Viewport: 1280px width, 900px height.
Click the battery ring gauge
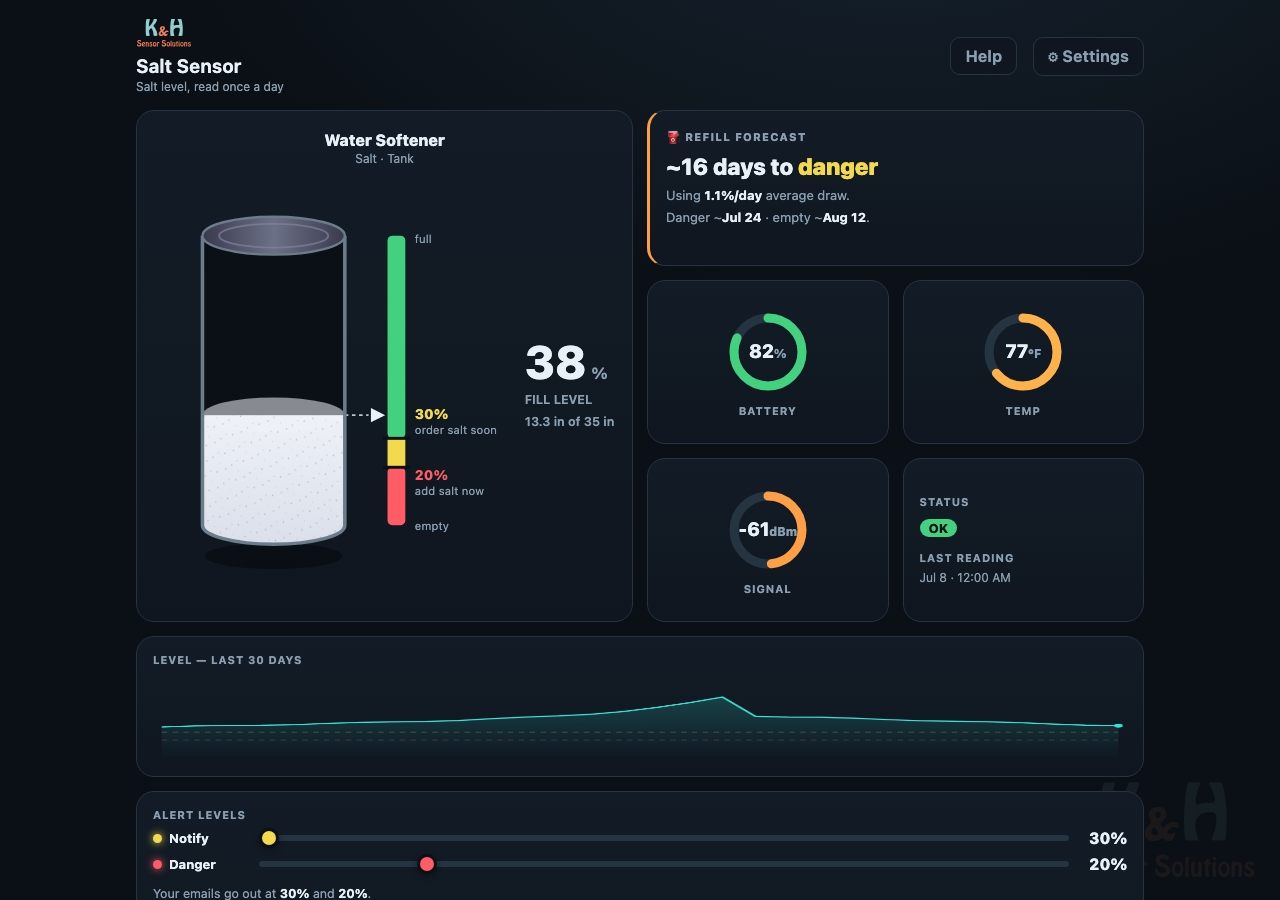[x=768, y=352]
